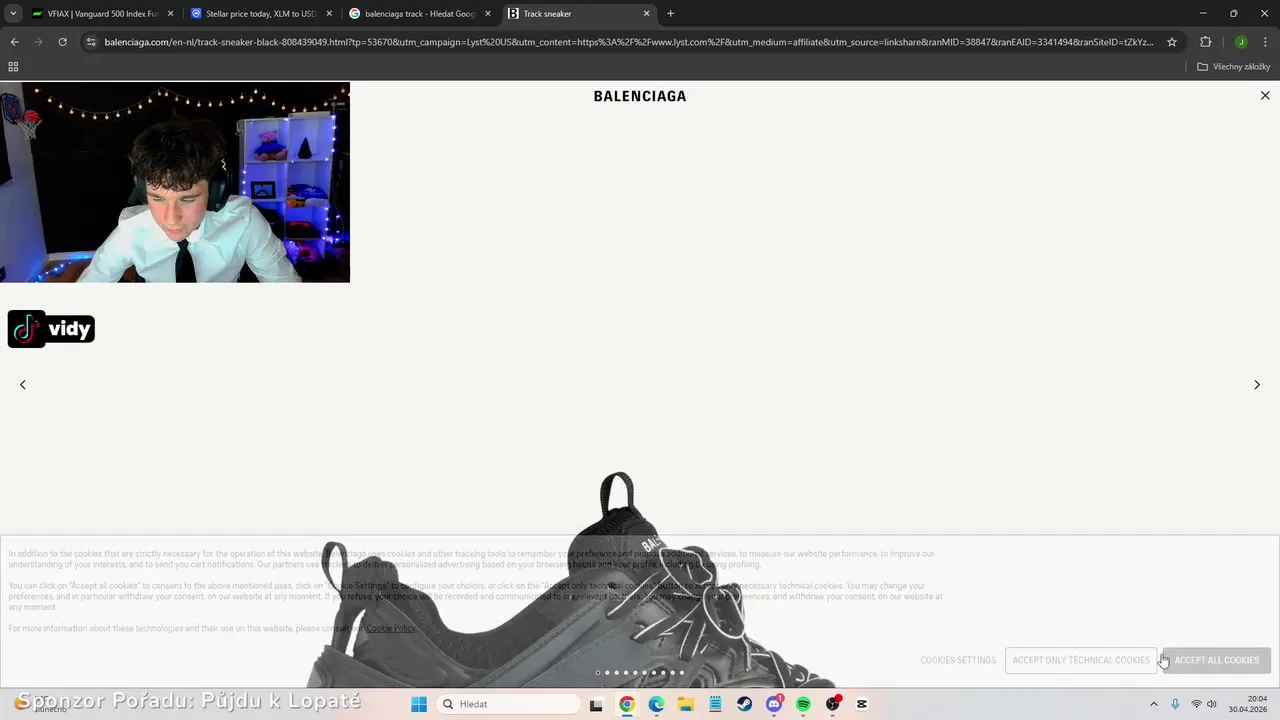Screen dimensions: 1280x720
Task: Select the first carousel pagination dot
Action: click(598, 673)
